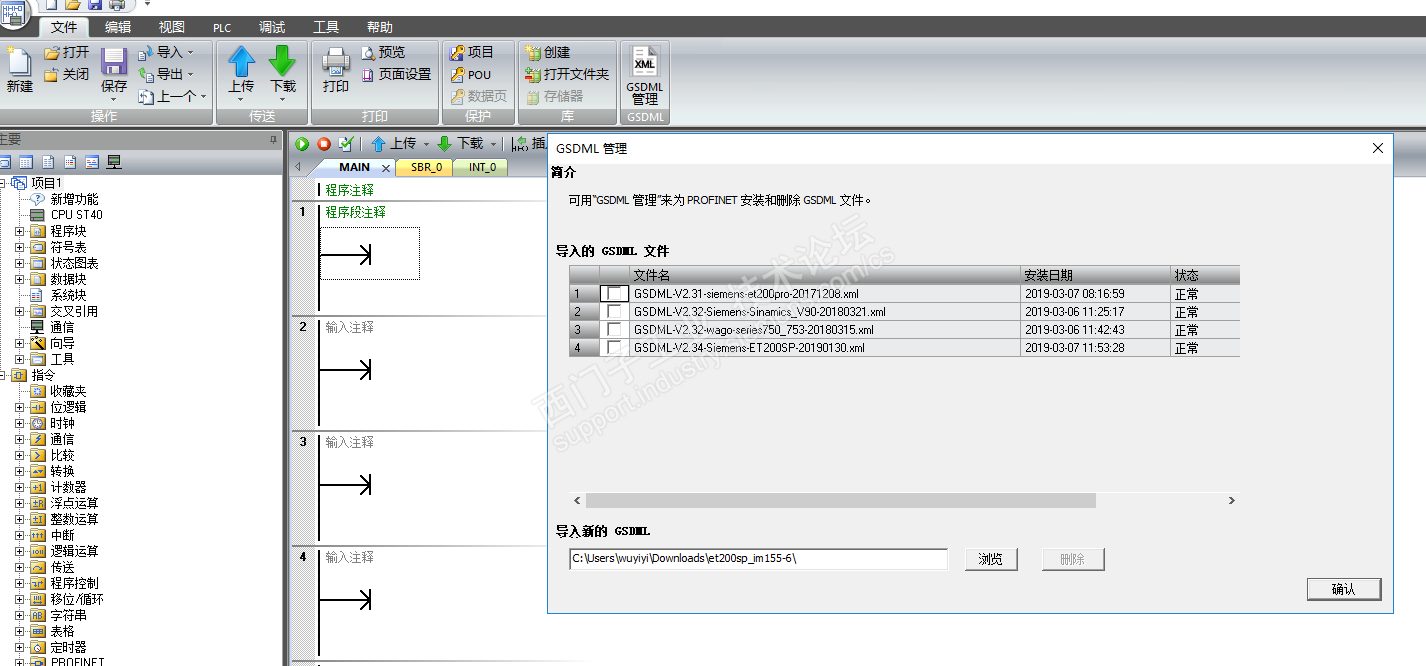The height and width of the screenshot is (666, 1426).
Task: Open the 视图 ribbon tab
Action: [171, 28]
